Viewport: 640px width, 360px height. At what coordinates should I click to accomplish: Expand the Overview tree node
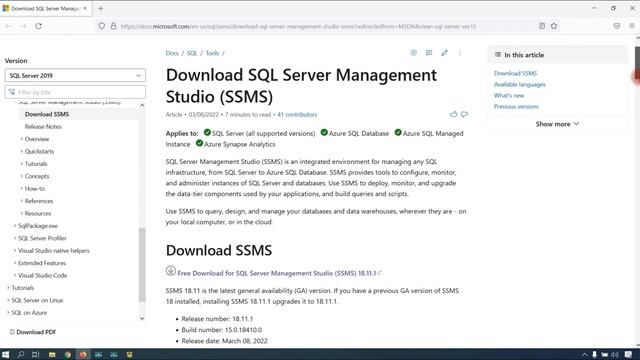tap(22, 139)
